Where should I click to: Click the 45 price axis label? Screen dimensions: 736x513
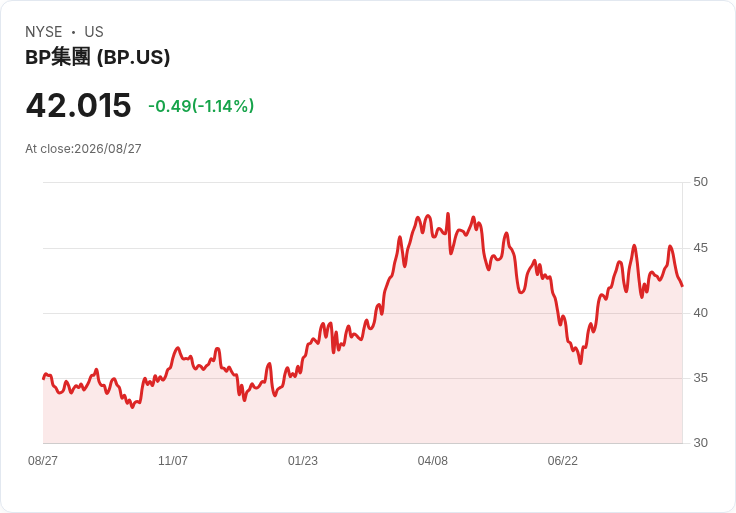(700, 248)
